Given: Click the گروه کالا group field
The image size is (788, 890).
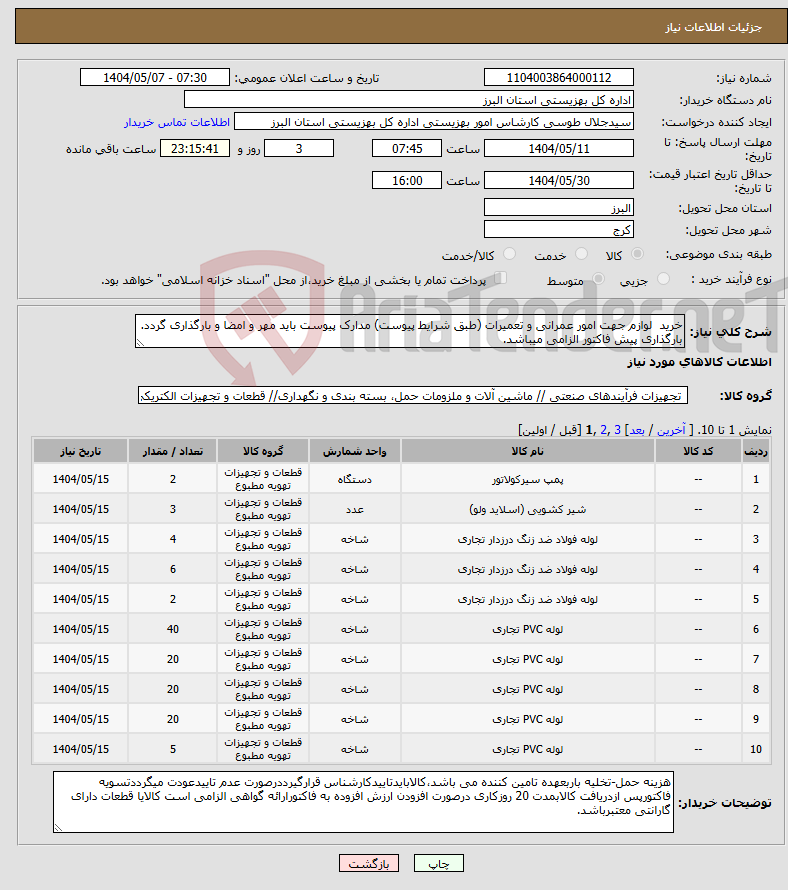Looking at the screenshot, I should 413,396.
